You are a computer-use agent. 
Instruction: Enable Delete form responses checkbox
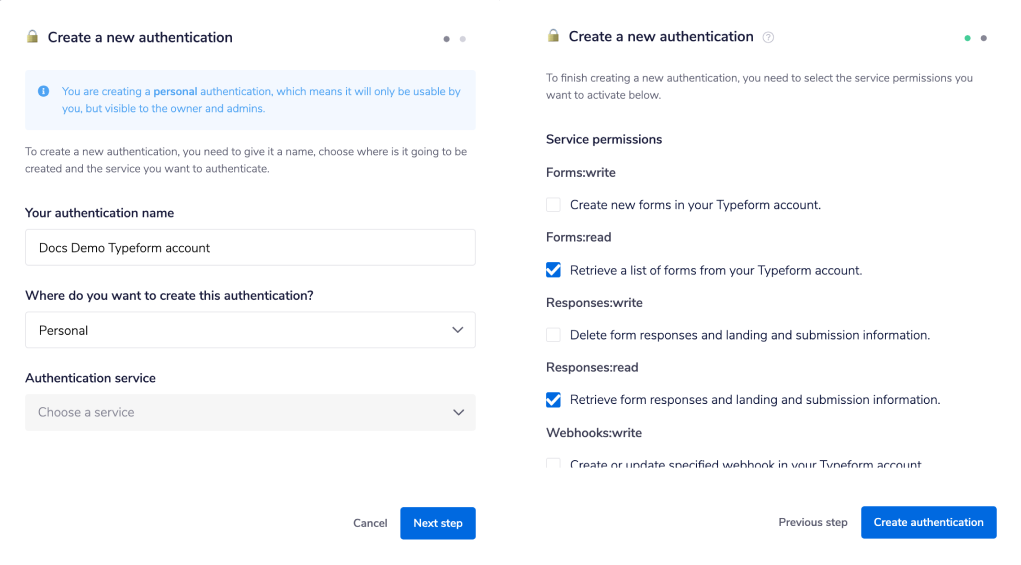[553, 335]
